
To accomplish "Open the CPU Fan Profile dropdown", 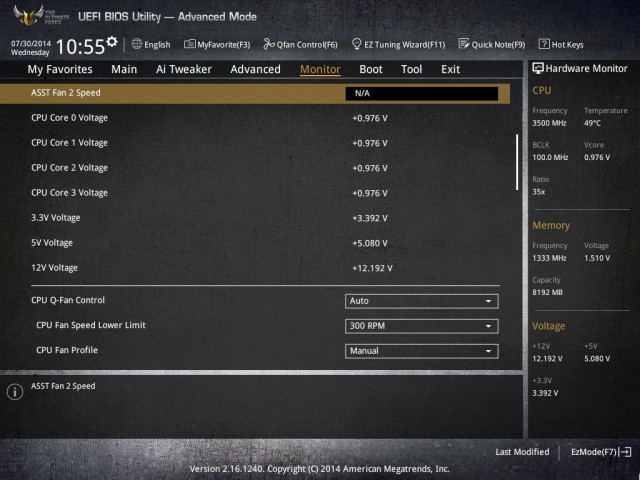I will tap(422, 351).
